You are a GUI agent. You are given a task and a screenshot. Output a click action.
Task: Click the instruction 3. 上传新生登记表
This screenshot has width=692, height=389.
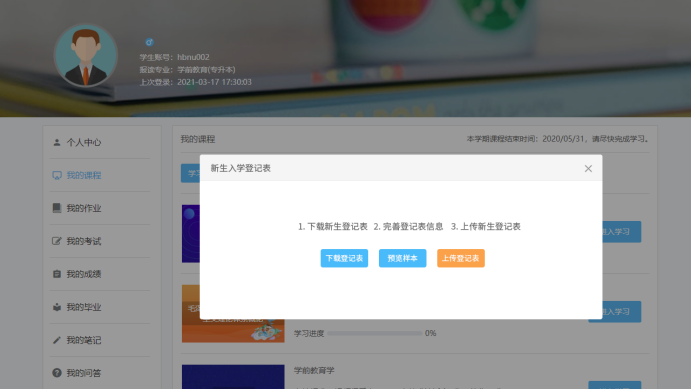[485, 227]
